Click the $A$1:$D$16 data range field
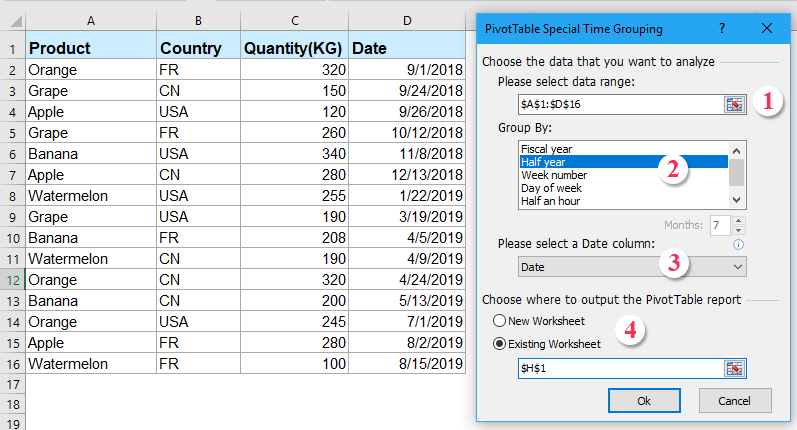The height and width of the screenshot is (430, 797). pyautogui.click(x=620, y=103)
